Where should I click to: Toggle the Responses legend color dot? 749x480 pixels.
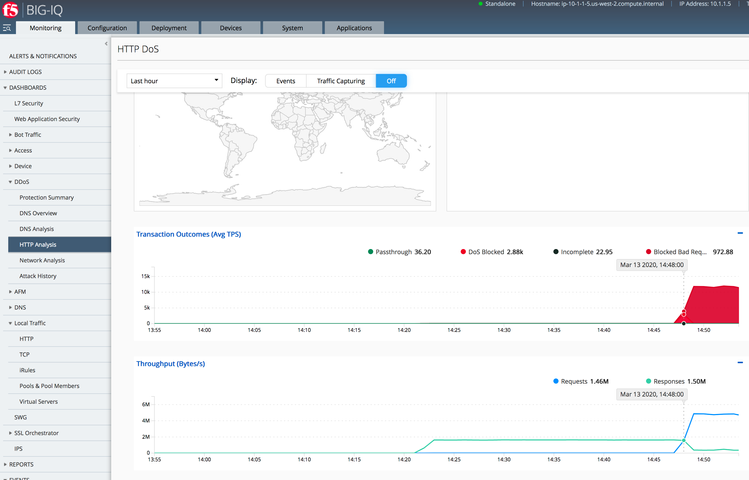646,382
